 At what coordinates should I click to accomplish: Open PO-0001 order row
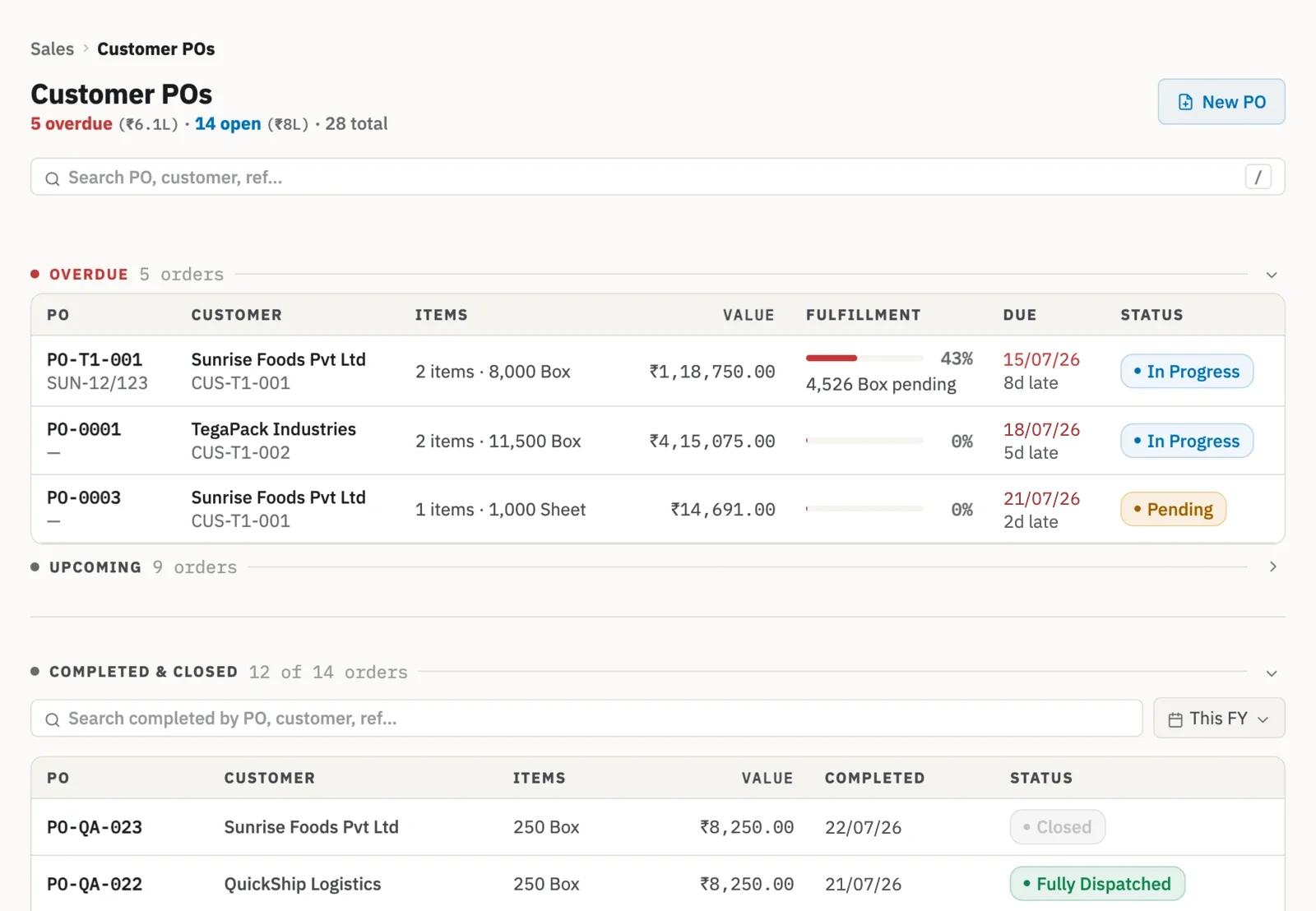tap(657, 441)
